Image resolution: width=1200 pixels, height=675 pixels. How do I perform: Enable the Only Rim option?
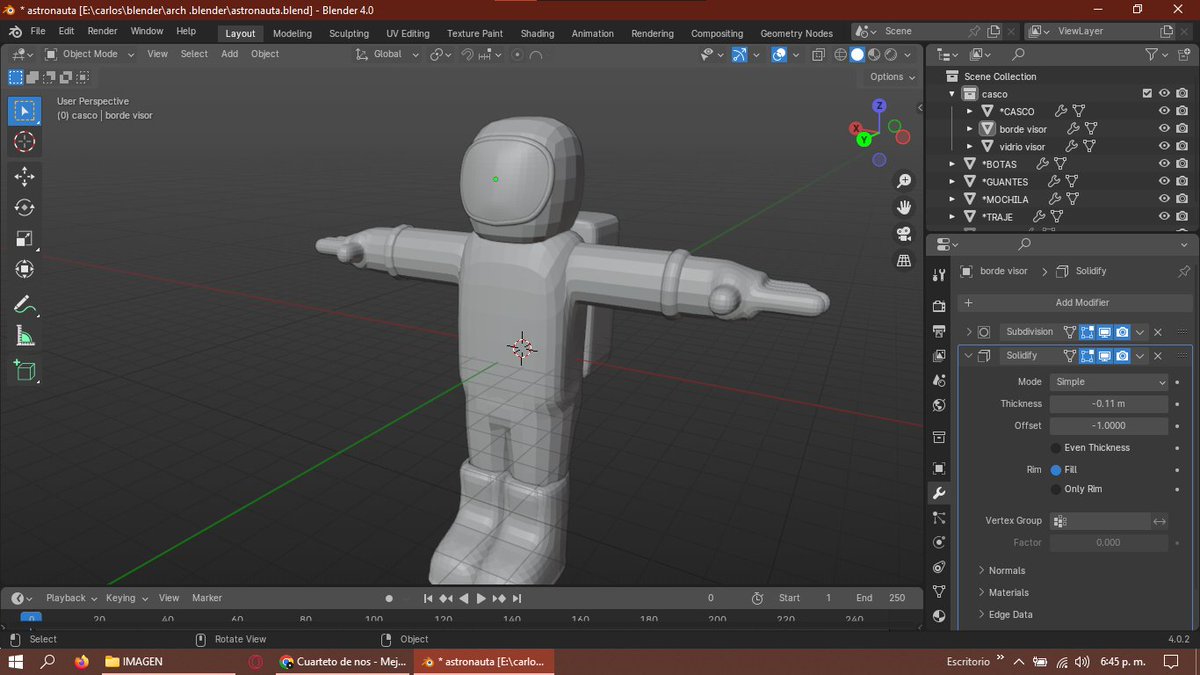(x=1056, y=489)
